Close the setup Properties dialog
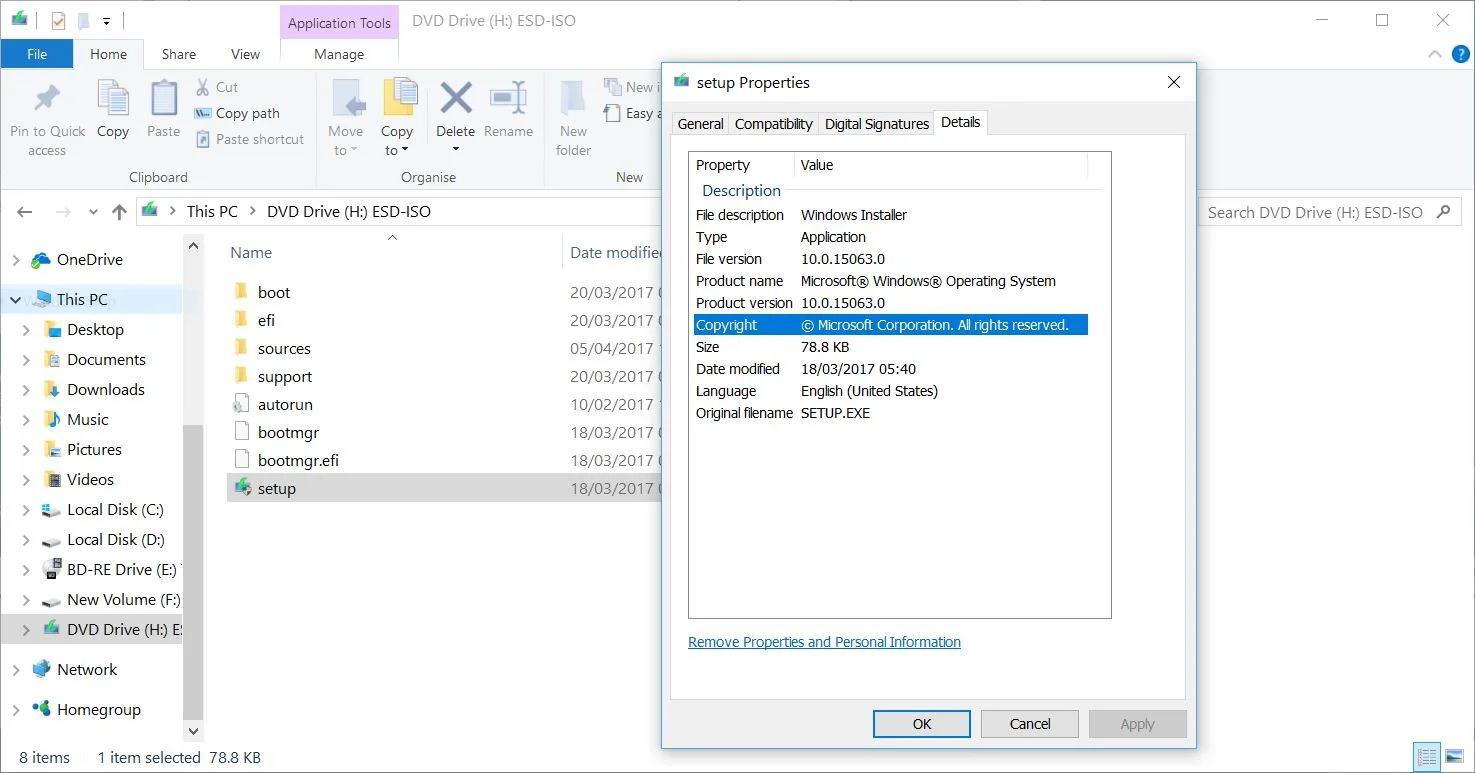This screenshot has height=773, width=1475. pos(1174,82)
